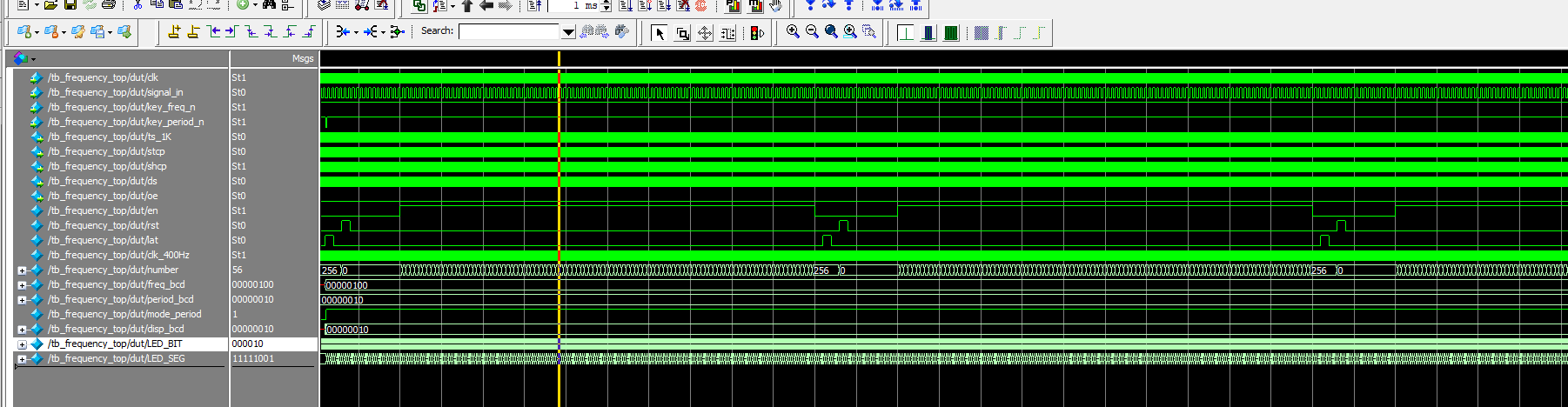Screen dimensions: 1568x407
Task: Expand the disp_bcd signal bus
Action: pyautogui.click(x=22, y=330)
